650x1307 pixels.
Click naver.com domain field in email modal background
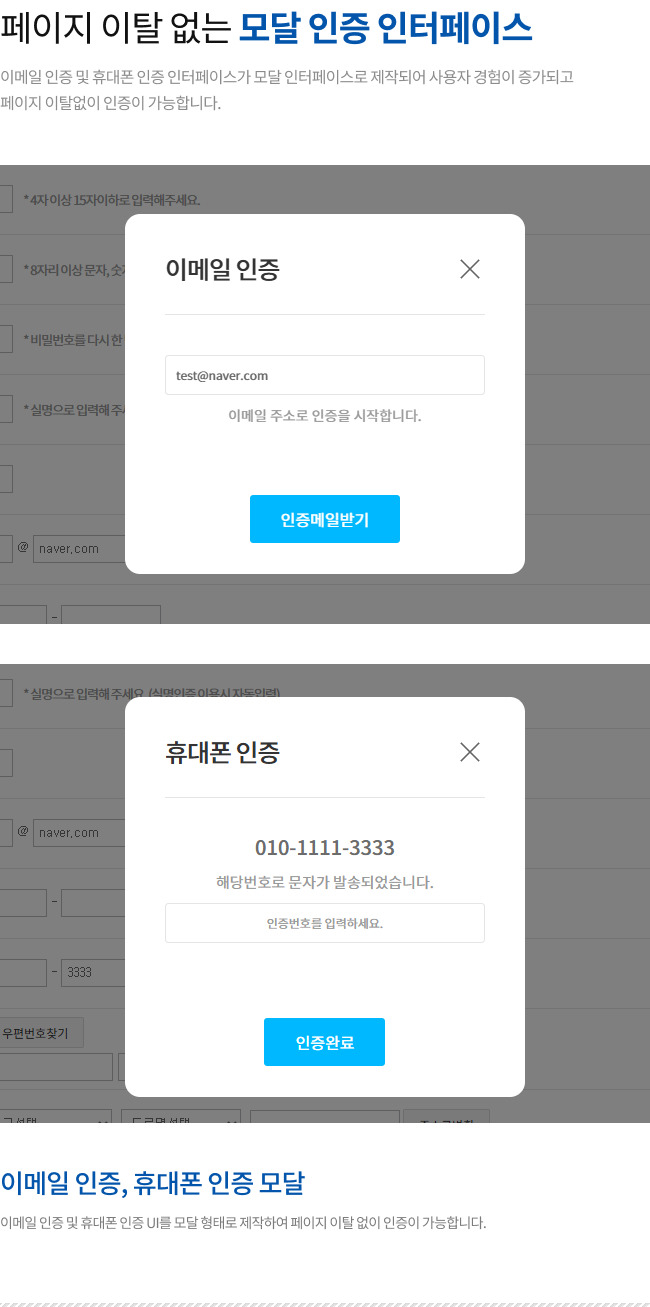tap(79, 549)
